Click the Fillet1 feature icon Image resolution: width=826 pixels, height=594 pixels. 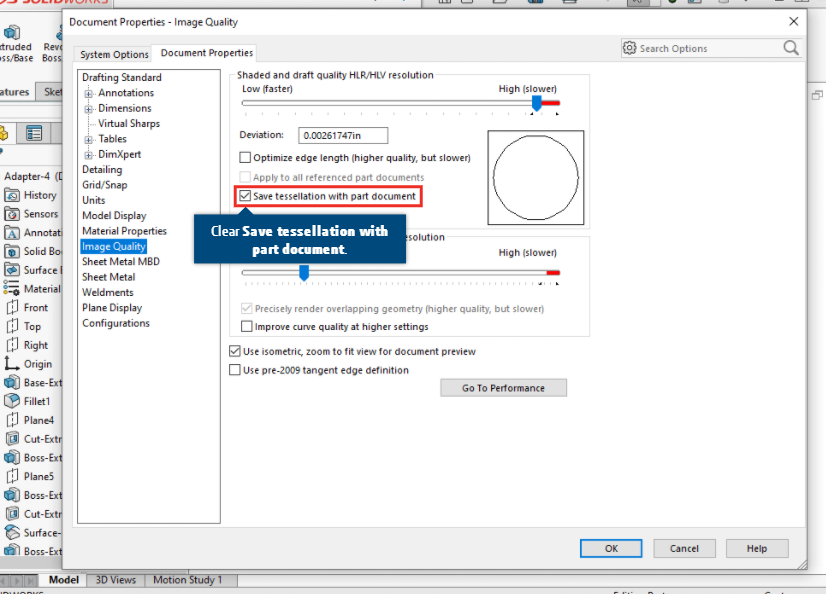point(12,401)
